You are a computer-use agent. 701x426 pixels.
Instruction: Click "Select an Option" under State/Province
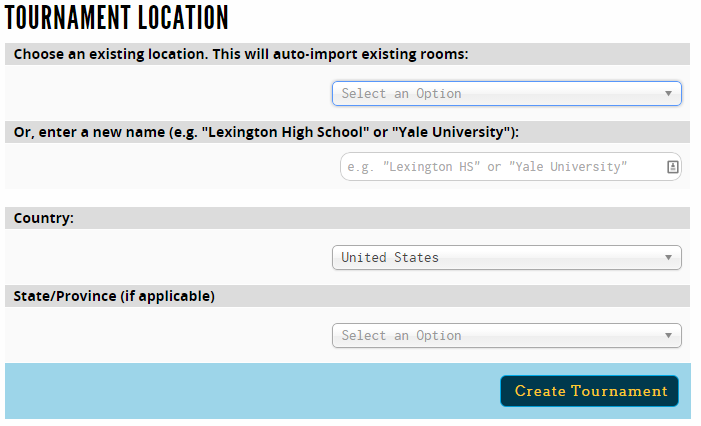(x=401, y=336)
